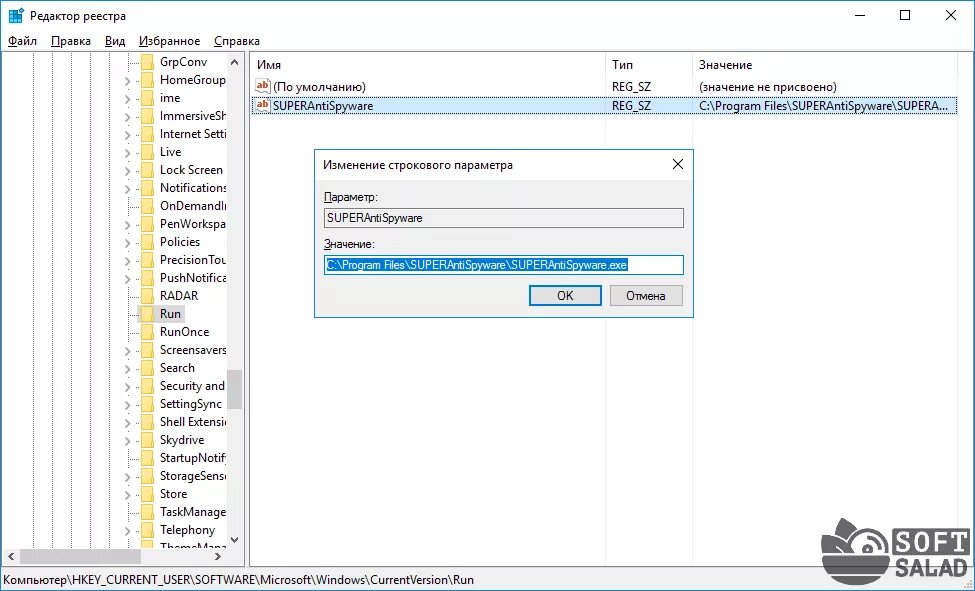
Task: Click the Skydrive folder icon
Action: 147,440
